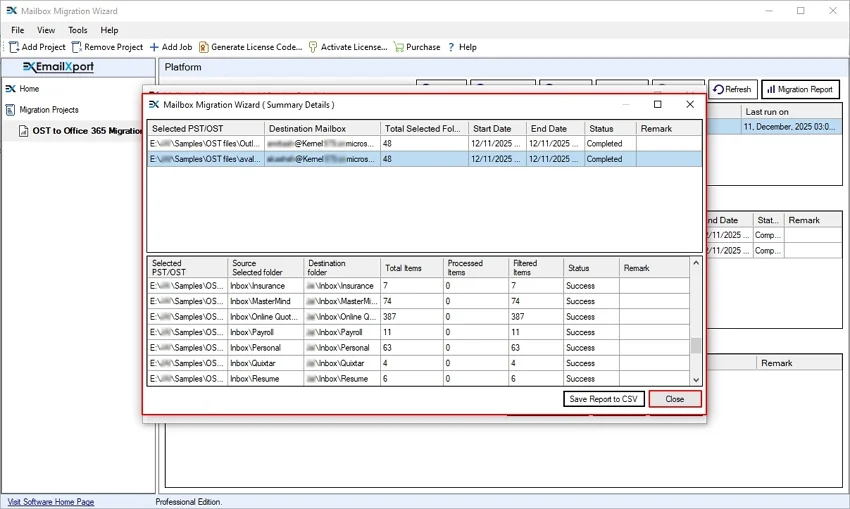Click the Remove Project toolbar icon
This screenshot has height=509, width=850.
pos(77,47)
